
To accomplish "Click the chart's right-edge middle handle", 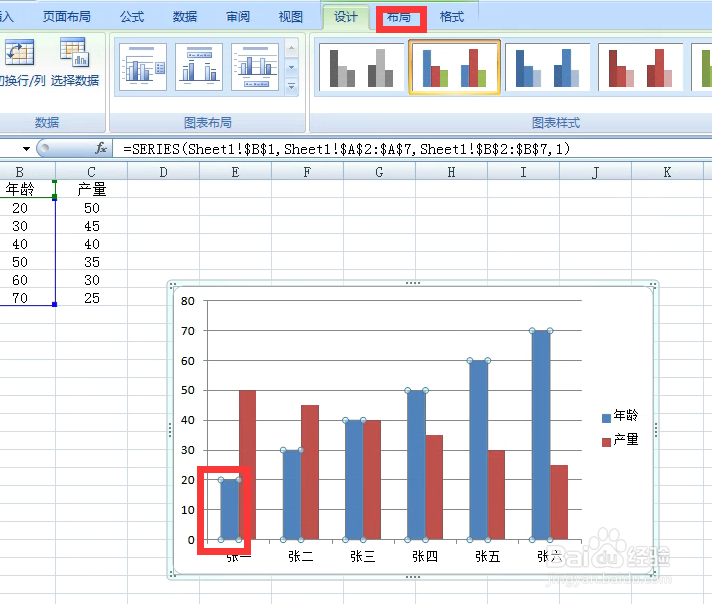I will click(x=656, y=430).
